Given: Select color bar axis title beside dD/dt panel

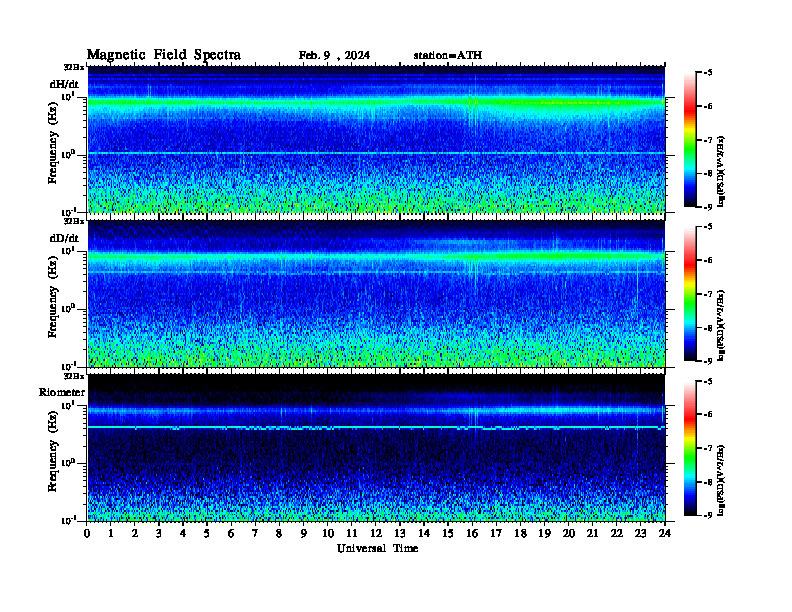Looking at the screenshot, I should pyautogui.click(x=721, y=325).
